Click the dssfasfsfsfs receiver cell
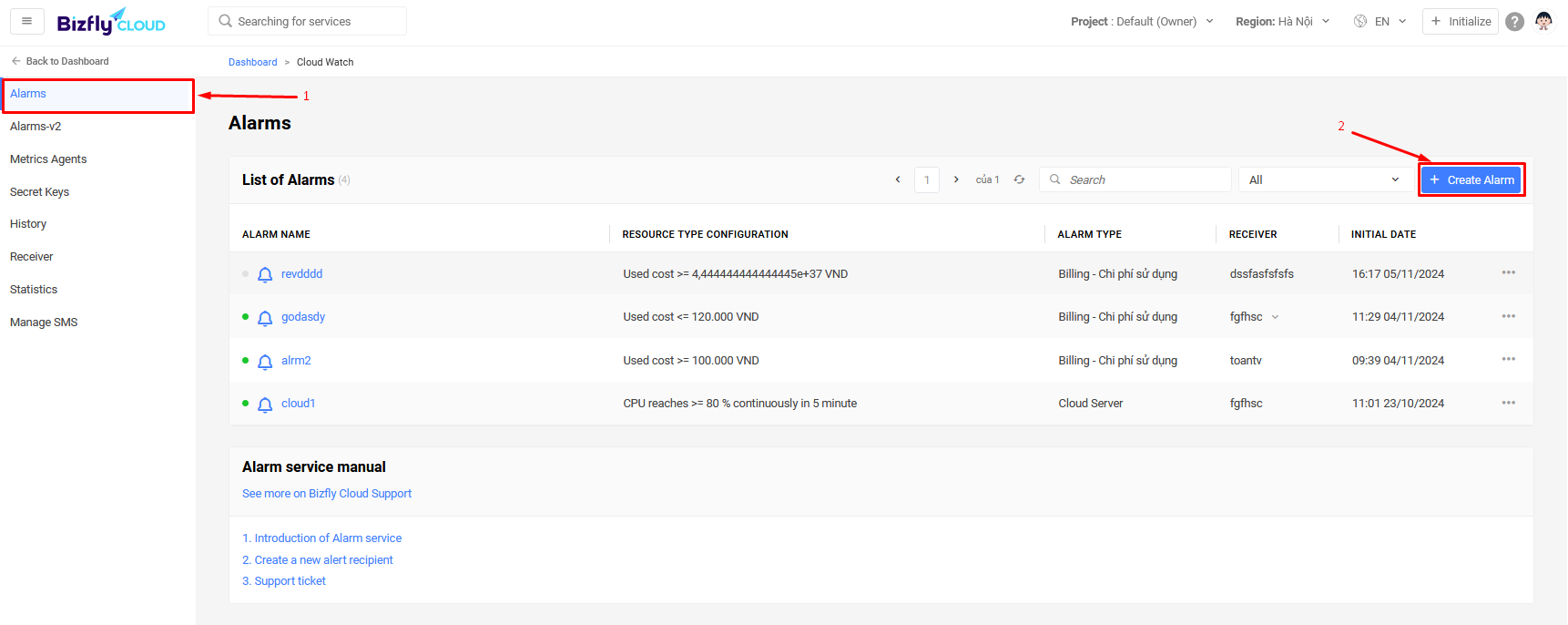 [x=1262, y=273]
